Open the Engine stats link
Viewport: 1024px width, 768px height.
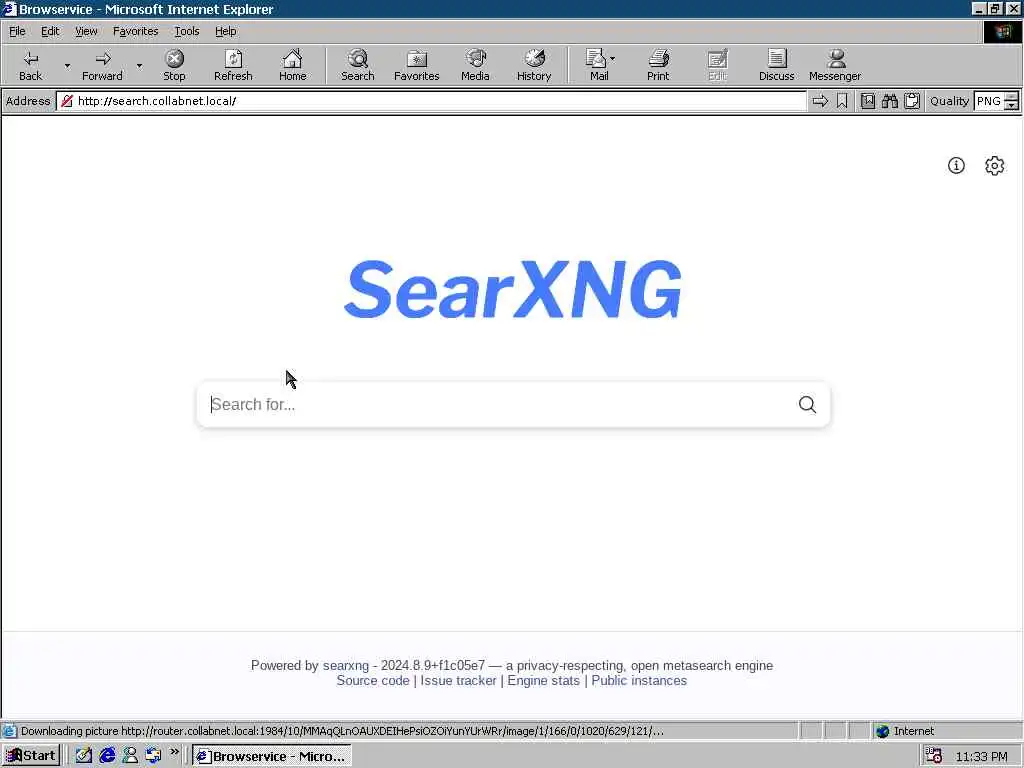tap(543, 680)
